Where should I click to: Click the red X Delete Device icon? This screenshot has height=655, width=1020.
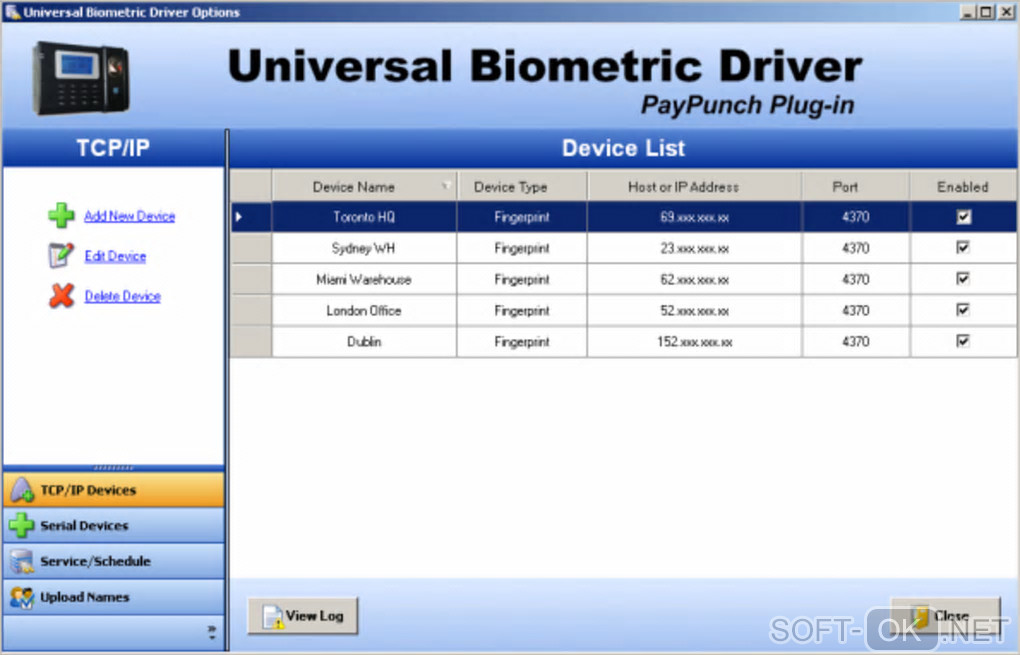61,295
